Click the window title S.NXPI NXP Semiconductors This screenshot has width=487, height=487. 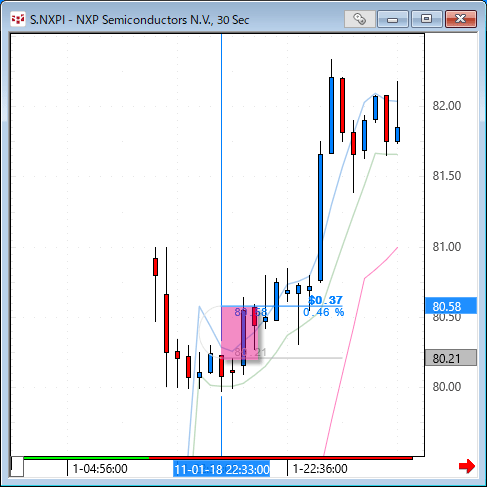[139, 20]
